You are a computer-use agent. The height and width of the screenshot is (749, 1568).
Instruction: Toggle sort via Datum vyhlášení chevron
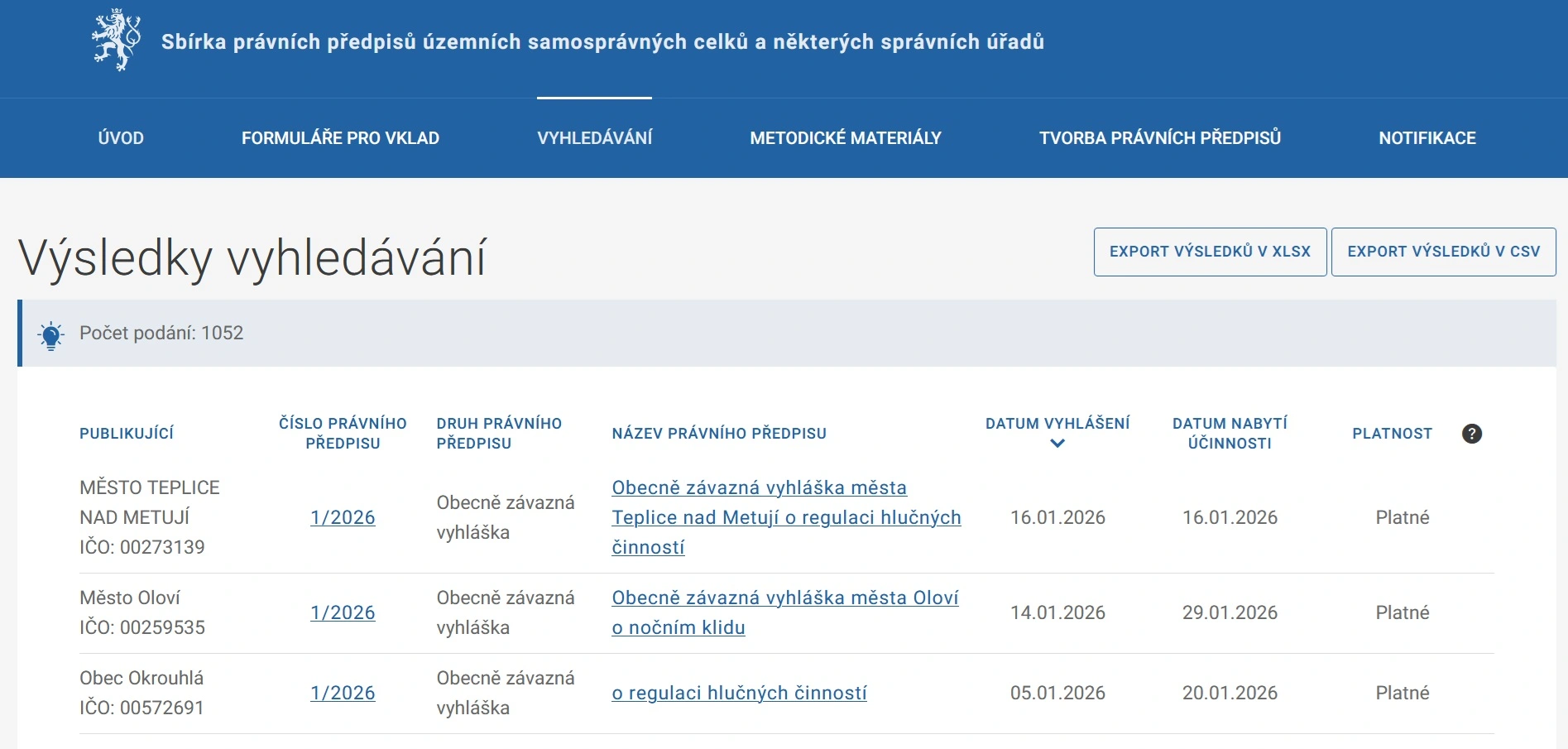pos(1057,444)
